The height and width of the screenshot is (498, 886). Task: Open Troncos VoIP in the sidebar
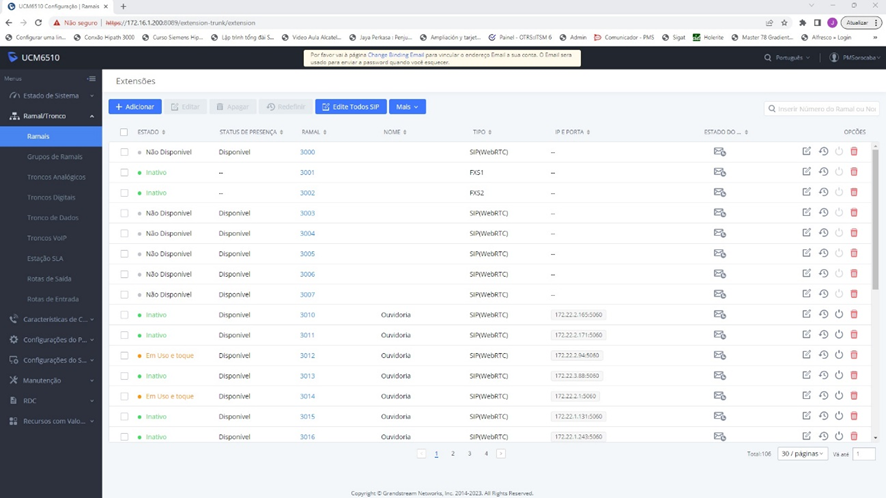47,238
